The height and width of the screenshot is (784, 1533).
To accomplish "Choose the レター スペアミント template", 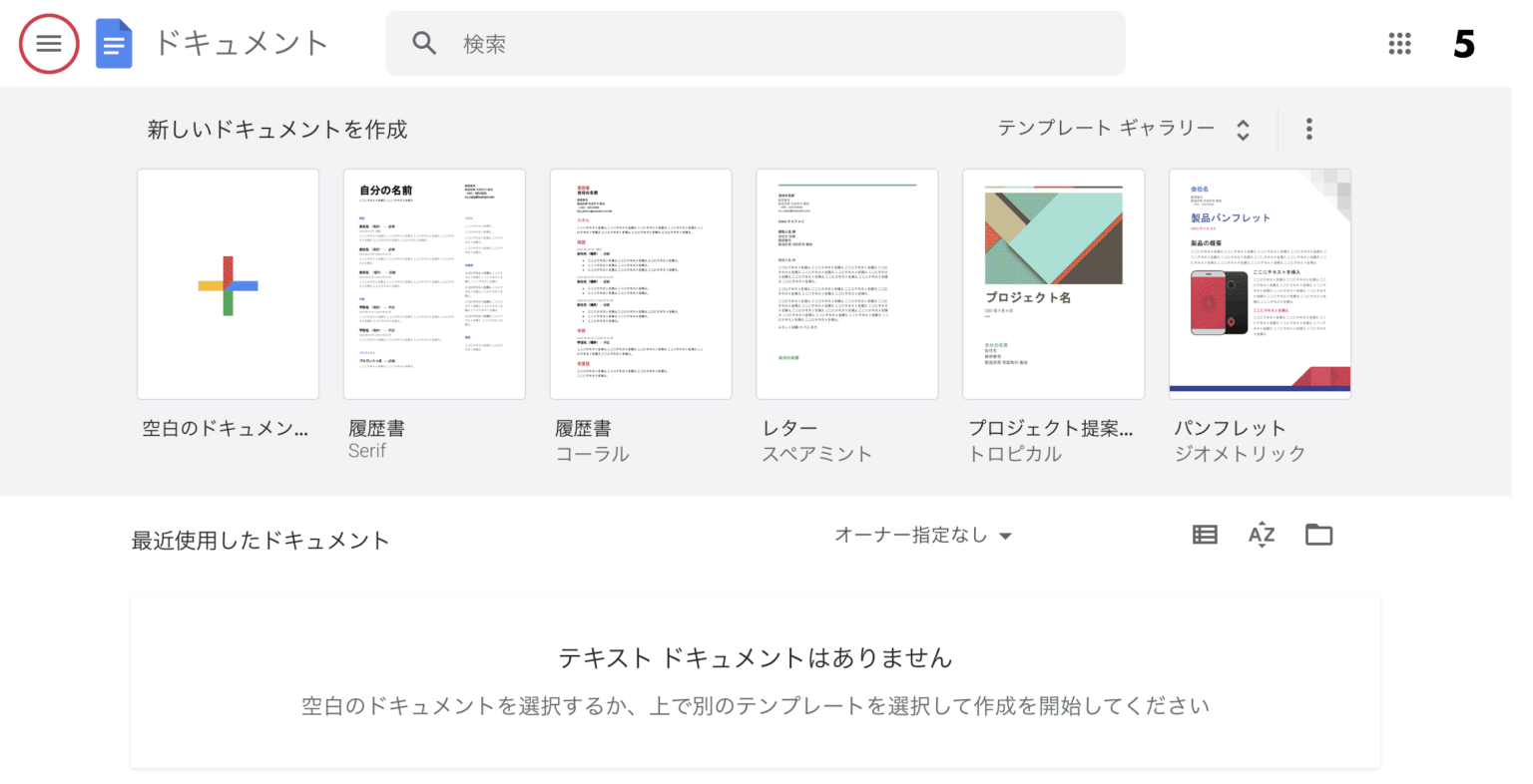I will tap(847, 284).
